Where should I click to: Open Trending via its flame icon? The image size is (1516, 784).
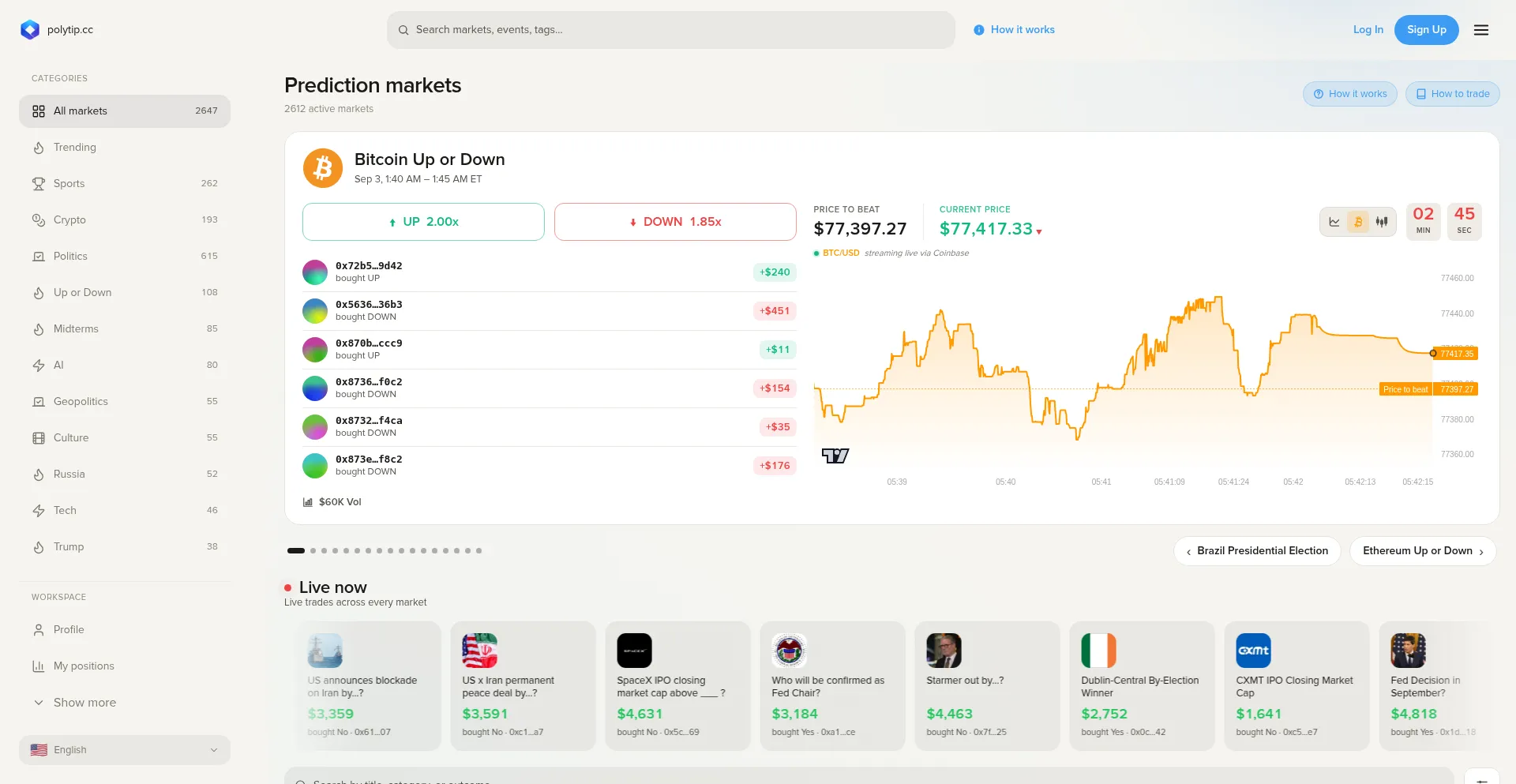[x=39, y=148]
